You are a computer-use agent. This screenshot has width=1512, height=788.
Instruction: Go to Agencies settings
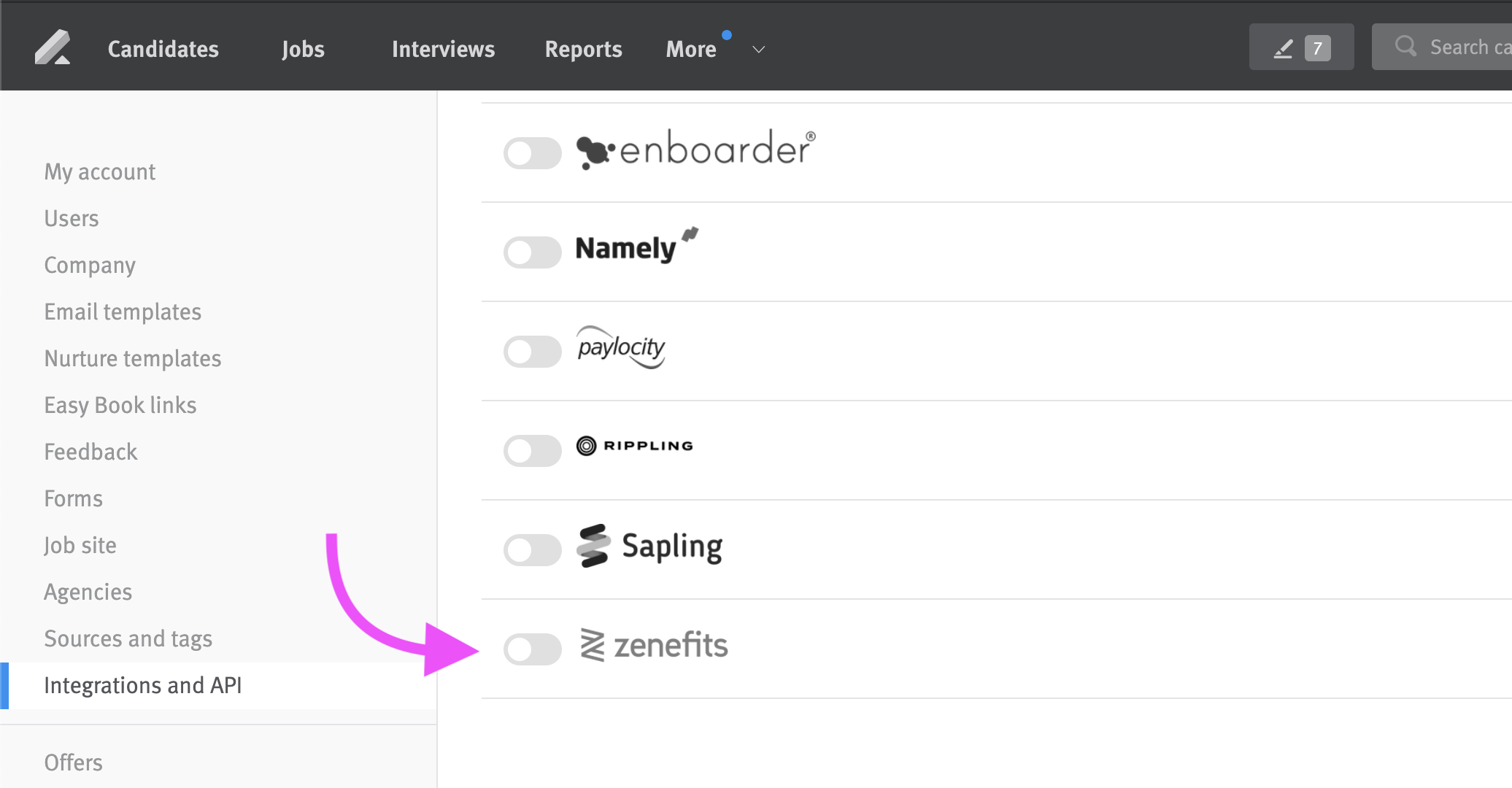(88, 592)
